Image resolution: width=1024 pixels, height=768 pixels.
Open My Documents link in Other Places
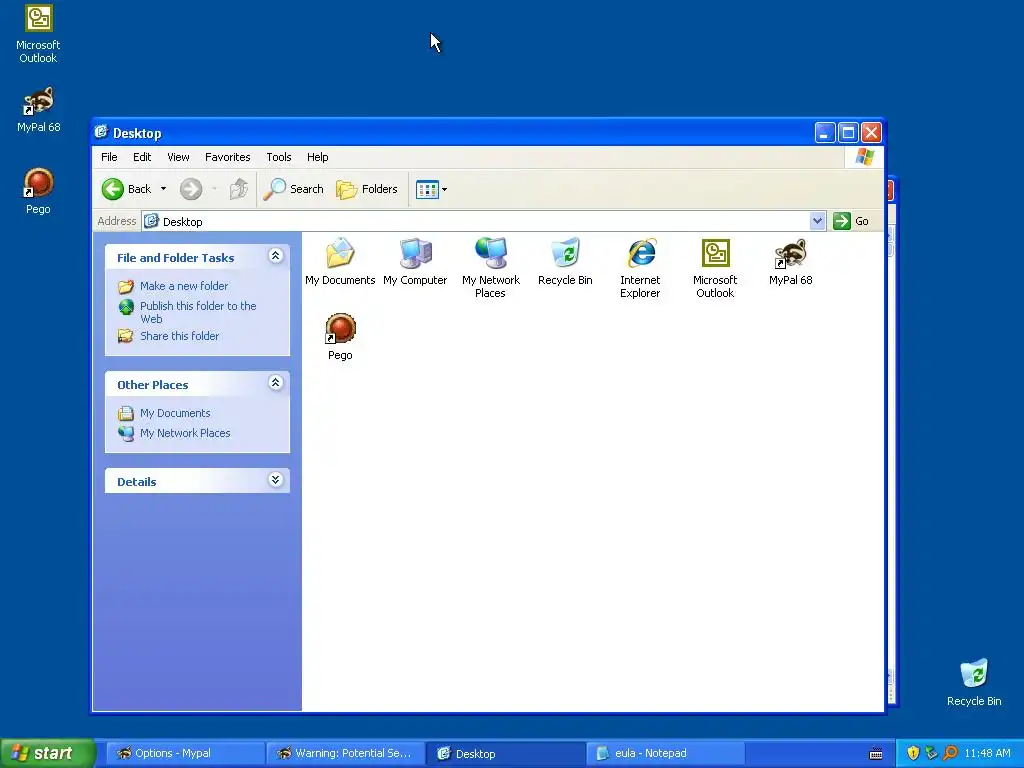[175, 413]
